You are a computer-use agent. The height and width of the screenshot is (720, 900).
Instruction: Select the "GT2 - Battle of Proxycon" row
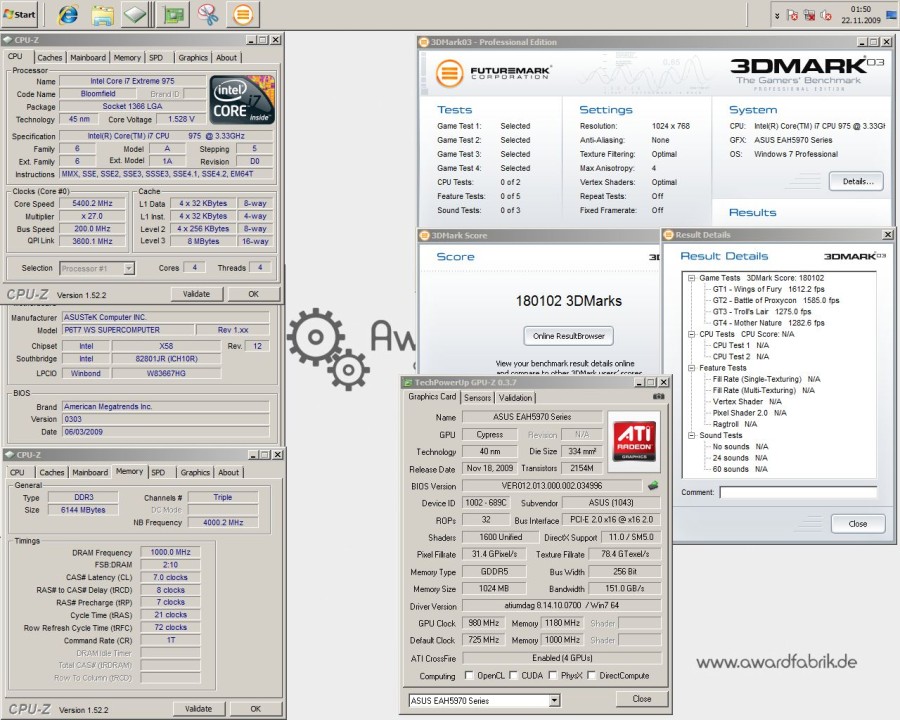(x=775, y=300)
